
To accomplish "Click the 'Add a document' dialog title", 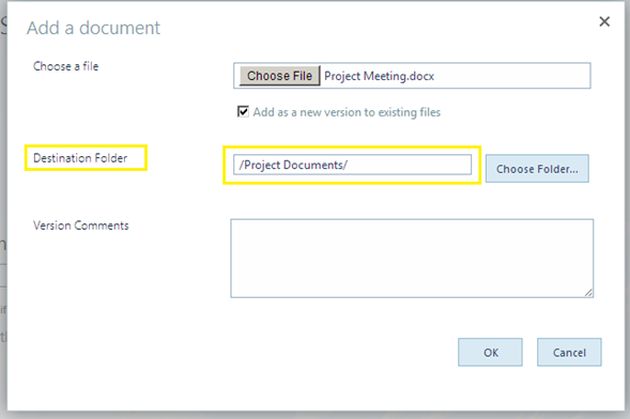I will 94,27.
